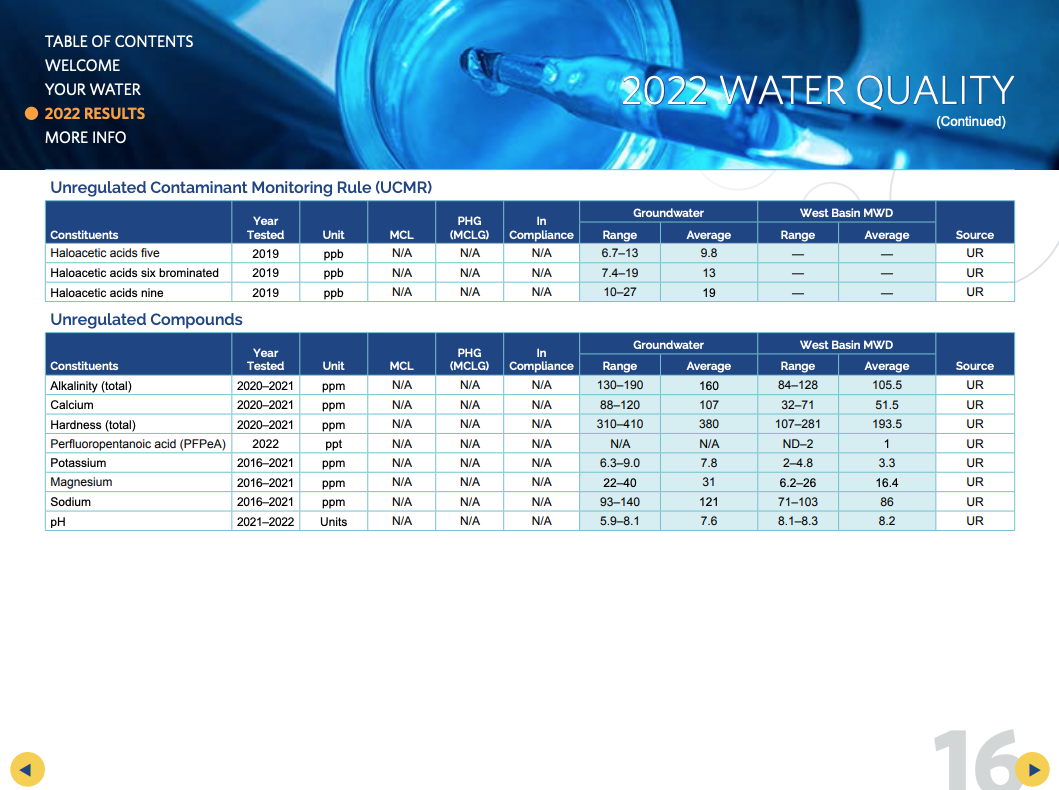
Task: Go to next page arrow button
Action: (1033, 770)
